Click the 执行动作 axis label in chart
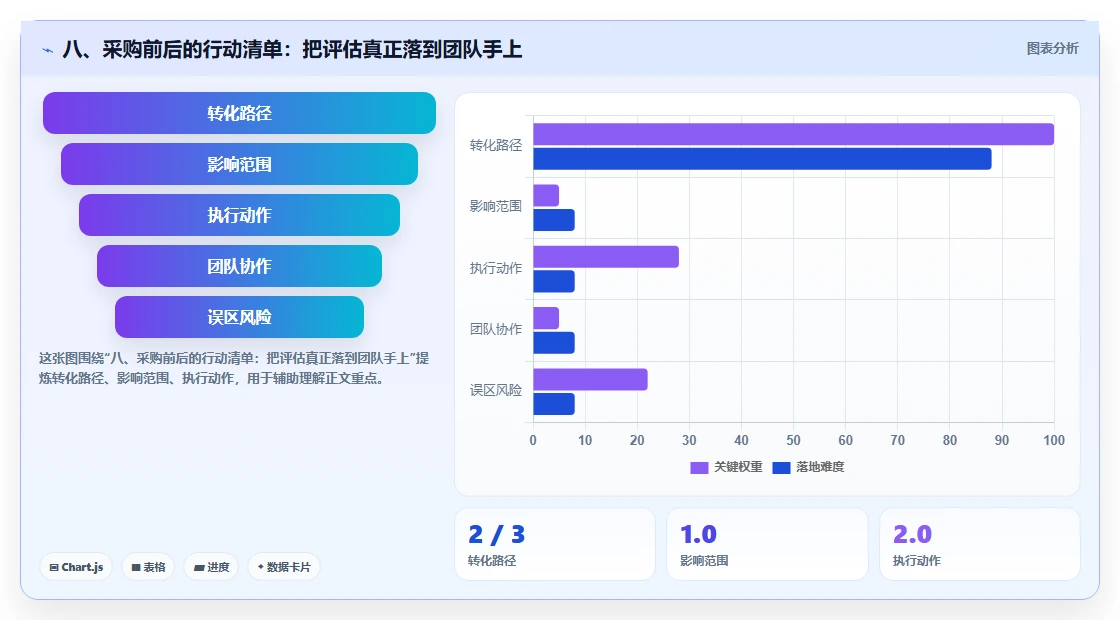This screenshot has width=1120, height=620. [x=496, y=269]
